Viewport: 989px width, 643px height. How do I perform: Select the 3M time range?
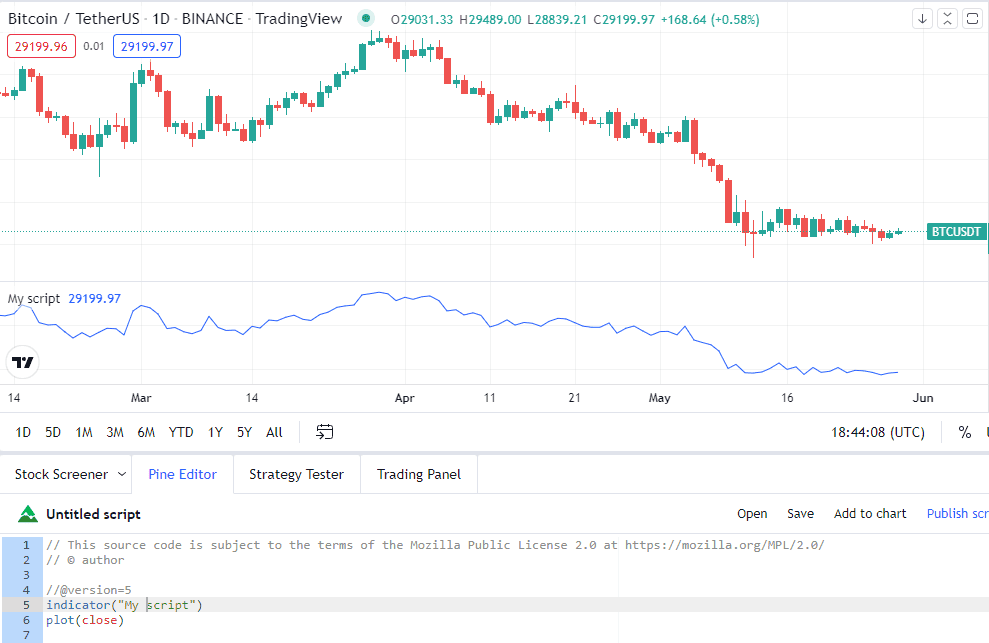115,432
